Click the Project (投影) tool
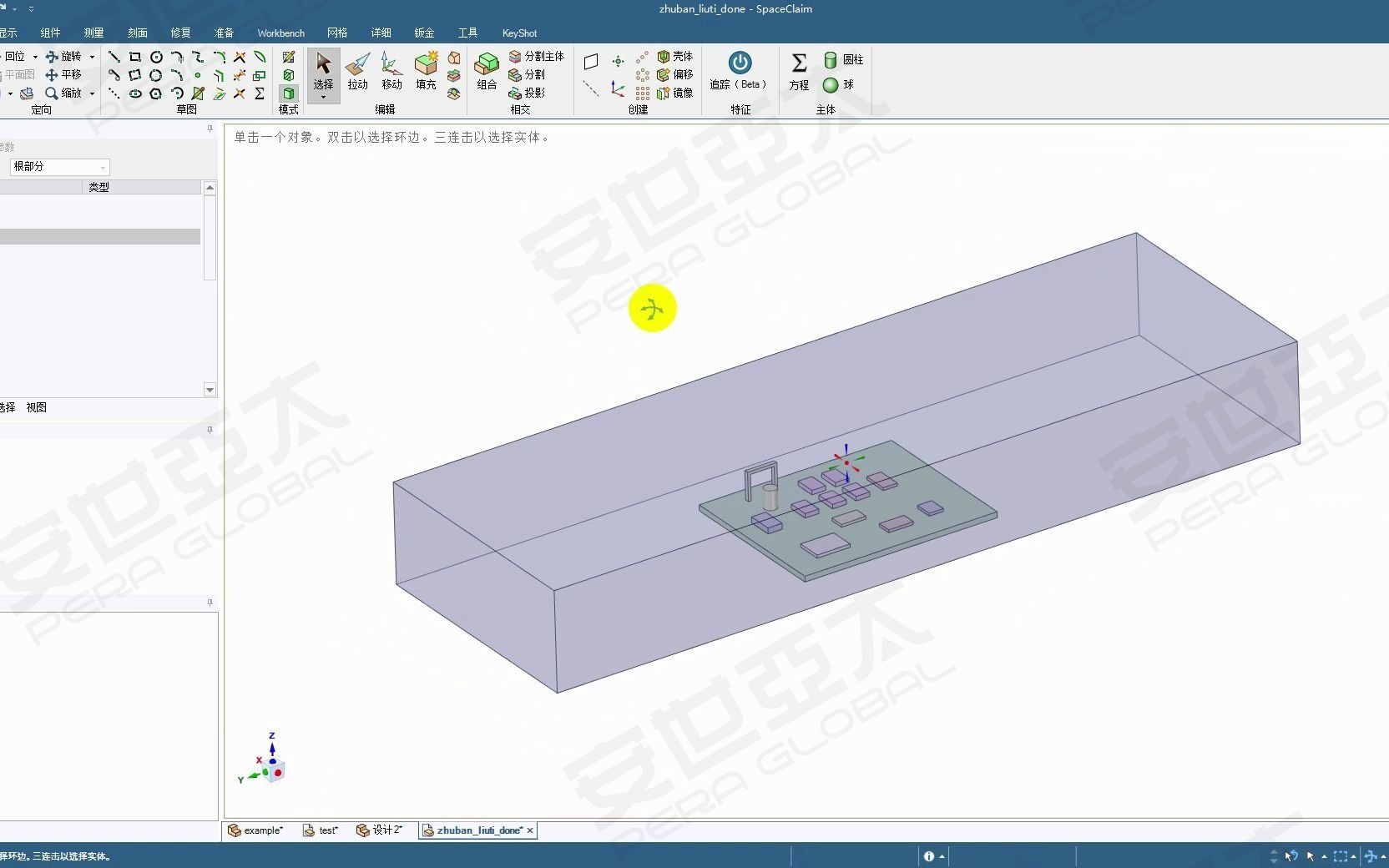 tap(527, 93)
